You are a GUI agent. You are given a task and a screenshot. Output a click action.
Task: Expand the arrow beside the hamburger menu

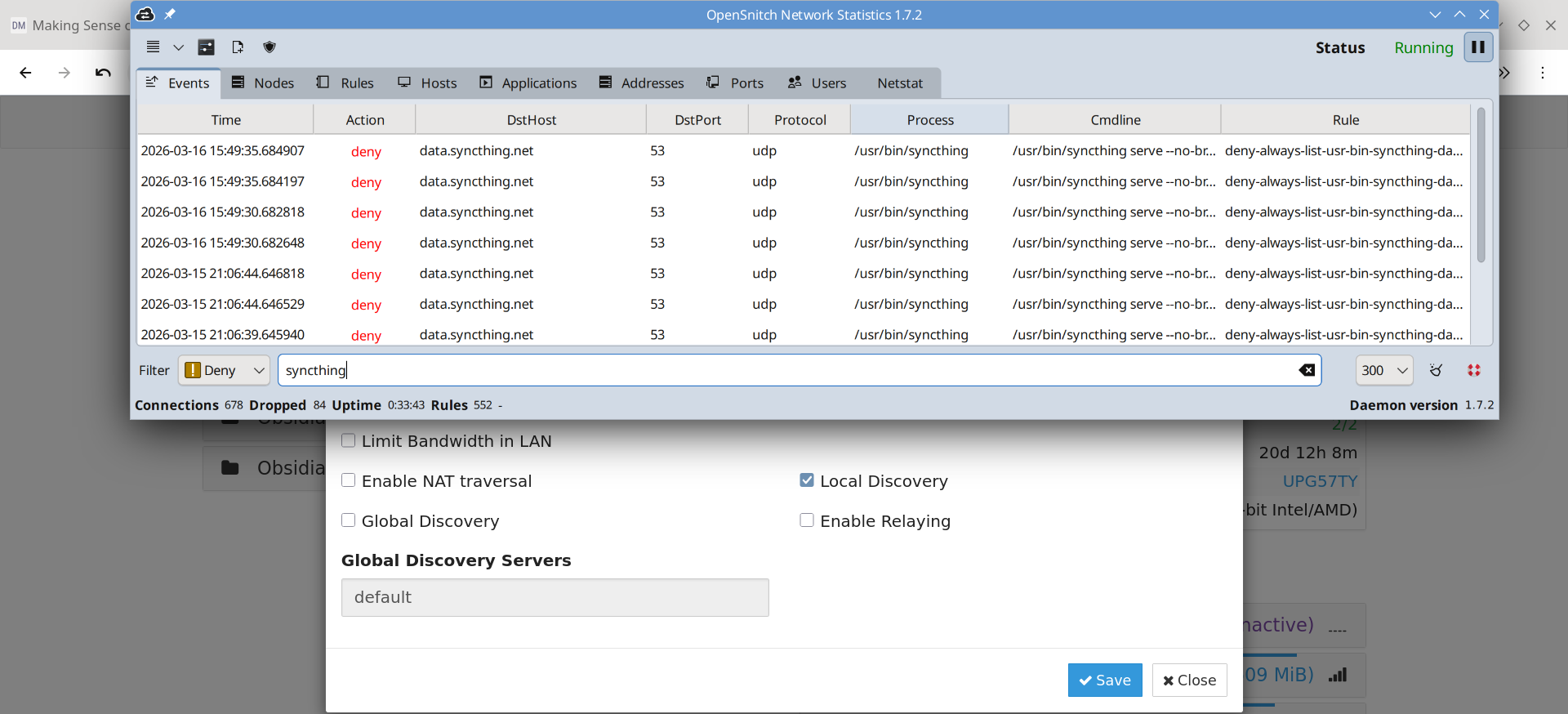point(178,47)
